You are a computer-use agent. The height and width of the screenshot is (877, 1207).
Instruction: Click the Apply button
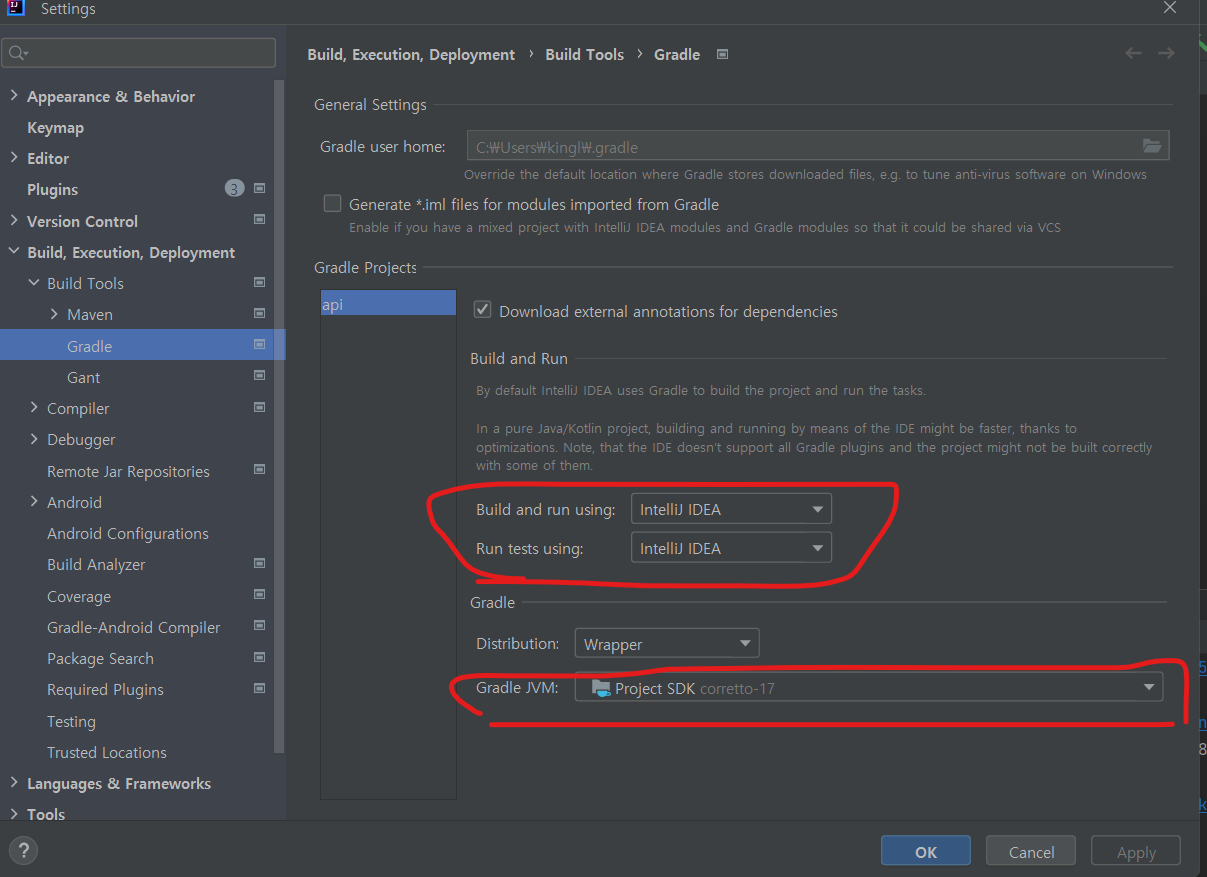point(1136,851)
